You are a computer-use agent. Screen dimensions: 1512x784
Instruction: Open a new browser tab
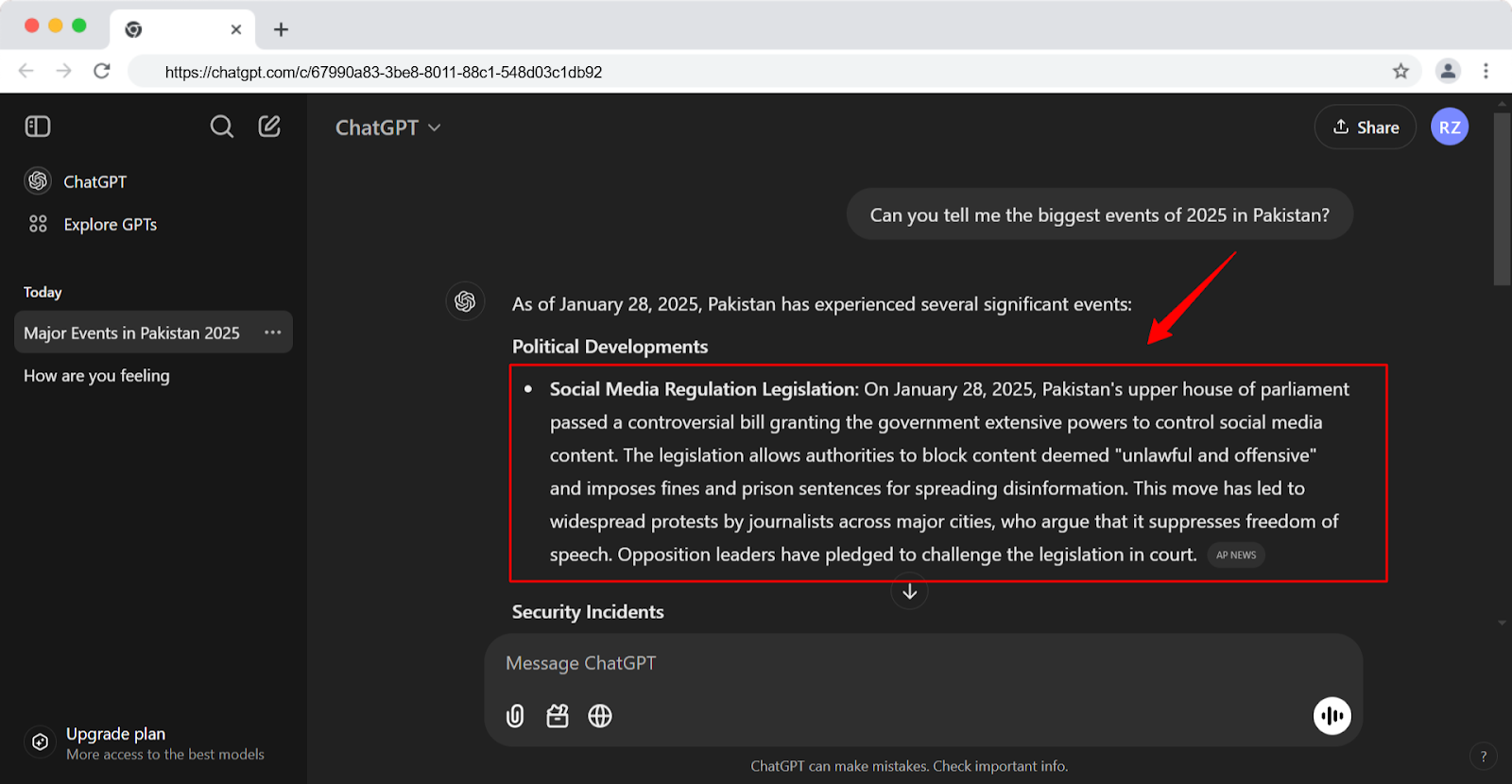281,29
